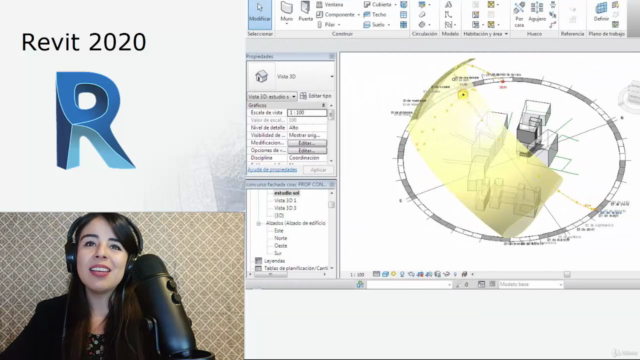640x360 pixels.
Task: Click Editar tipo button
Action: (316, 96)
